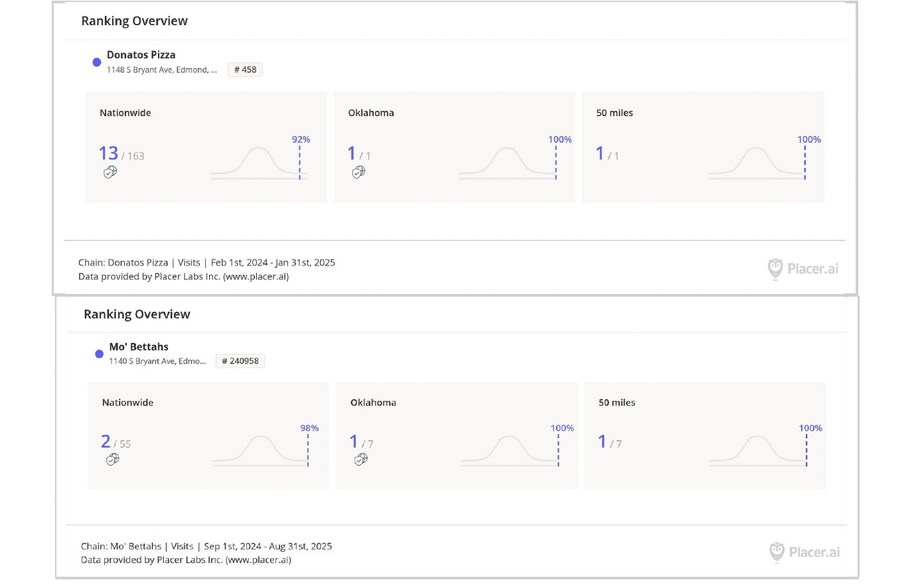Screen dimensions: 924x588
Task: Open the Donatos Pizza venue name
Action: point(141,55)
